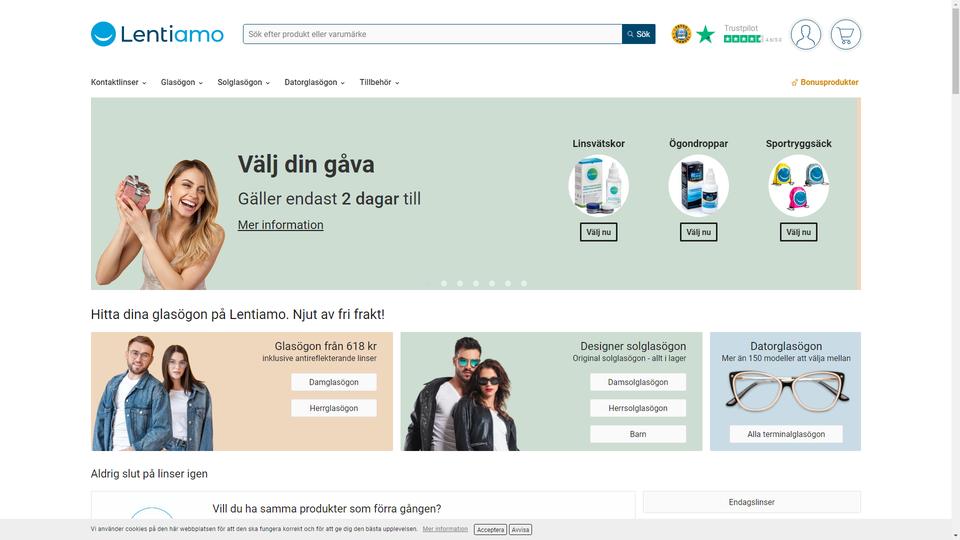Open the Glasögon menu
The height and width of the screenshot is (540, 960).
(x=182, y=82)
